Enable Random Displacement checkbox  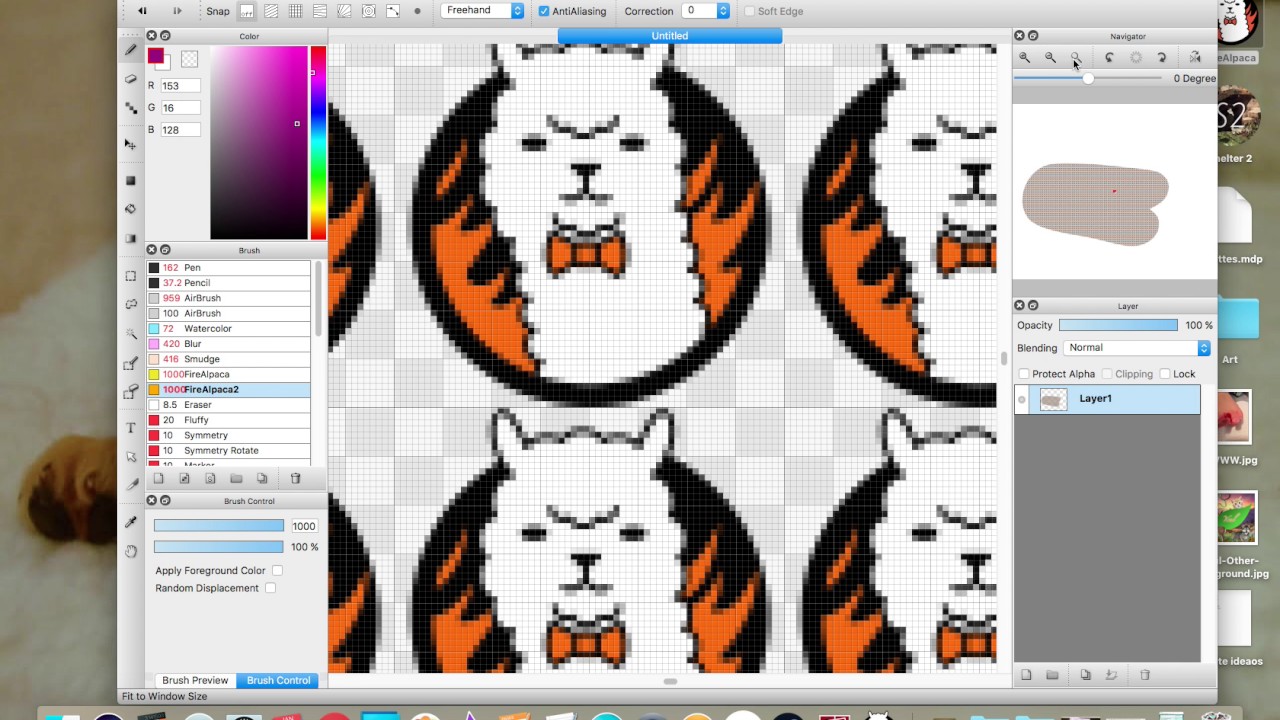coord(270,588)
